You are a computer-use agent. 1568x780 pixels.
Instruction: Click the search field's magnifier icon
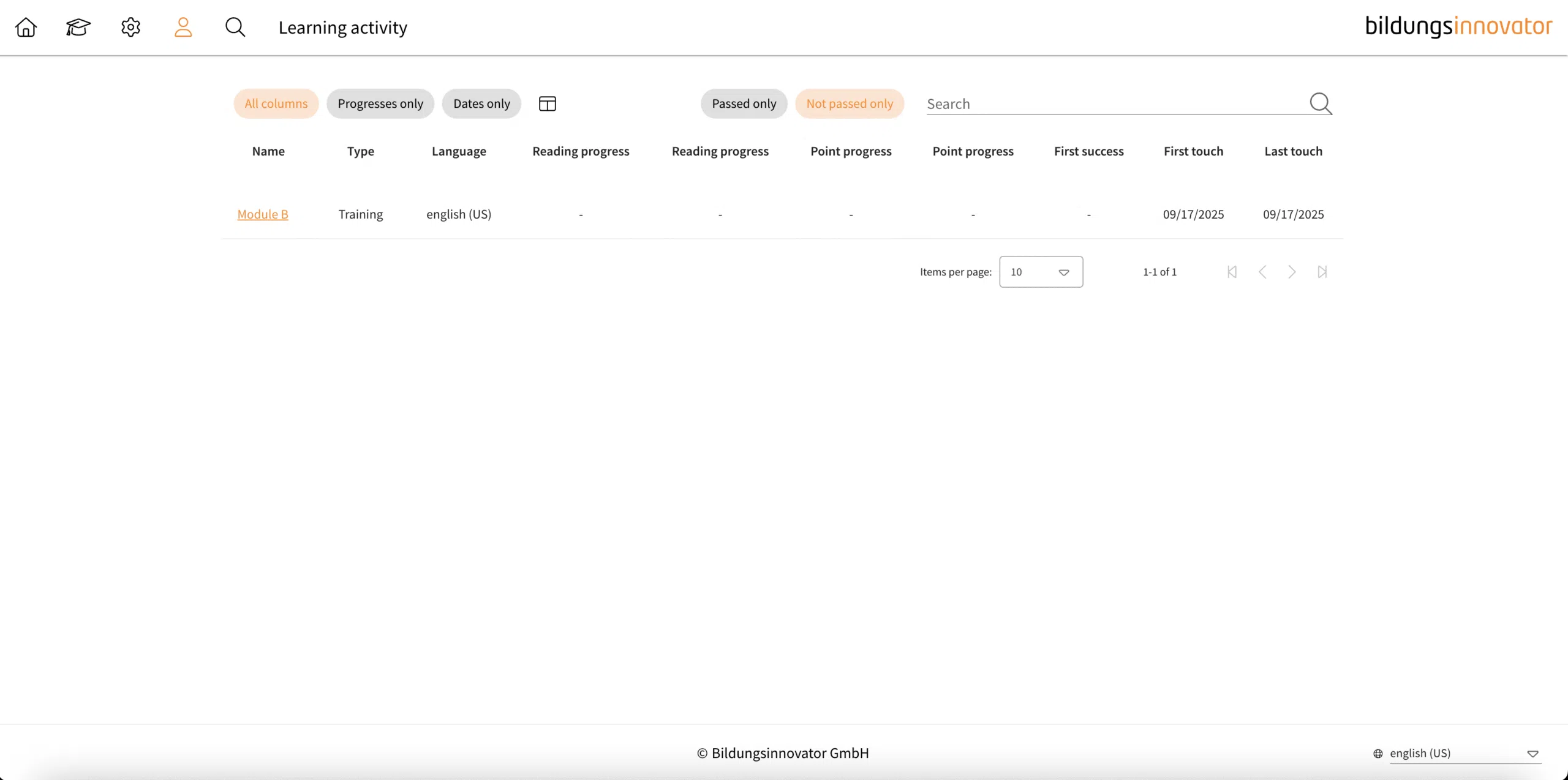point(1320,103)
